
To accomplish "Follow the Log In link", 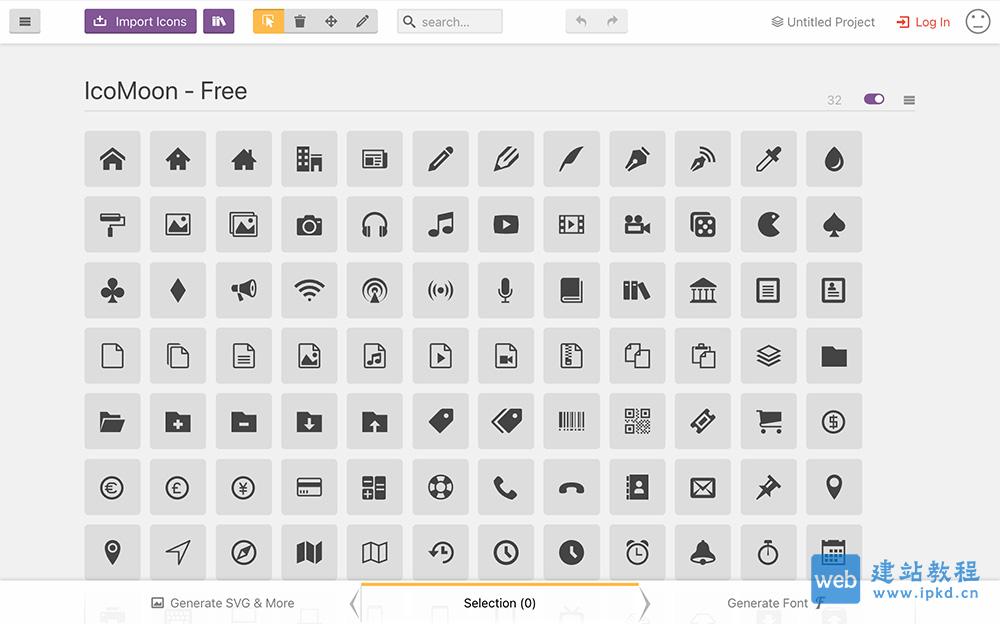I will click(923, 22).
